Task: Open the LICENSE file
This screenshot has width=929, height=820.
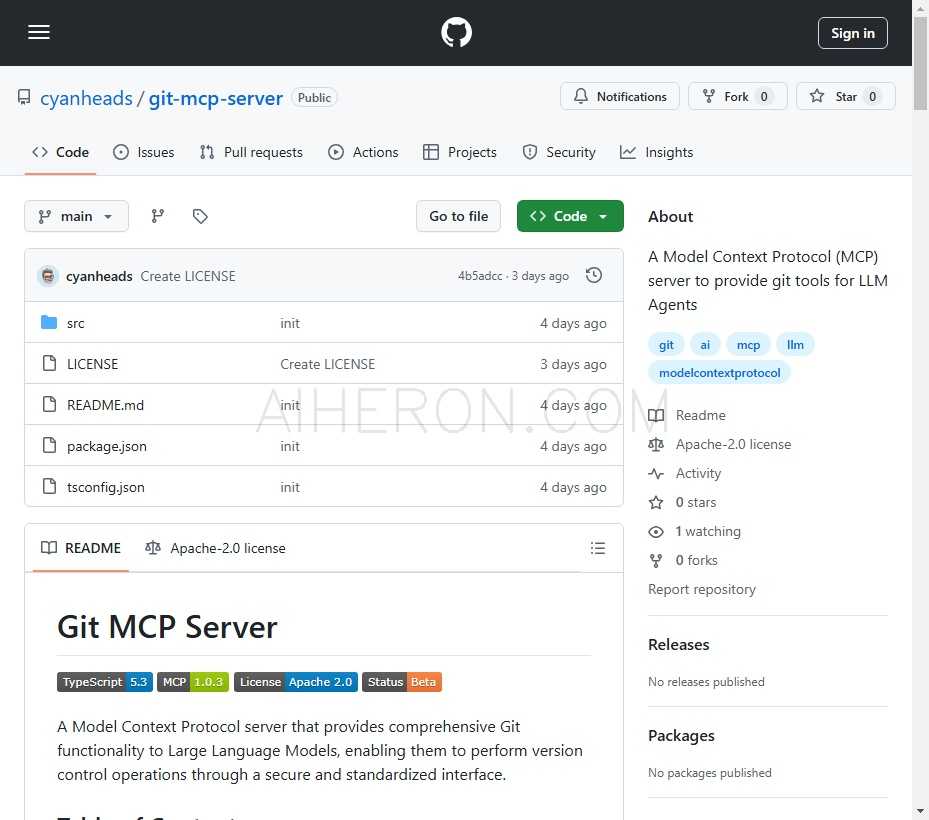Action: coord(92,364)
